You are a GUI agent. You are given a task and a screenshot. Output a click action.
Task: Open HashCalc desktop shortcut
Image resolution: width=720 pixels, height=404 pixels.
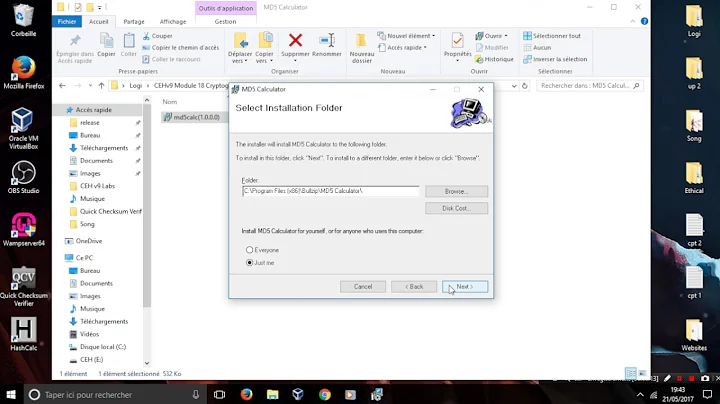tap(23, 334)
